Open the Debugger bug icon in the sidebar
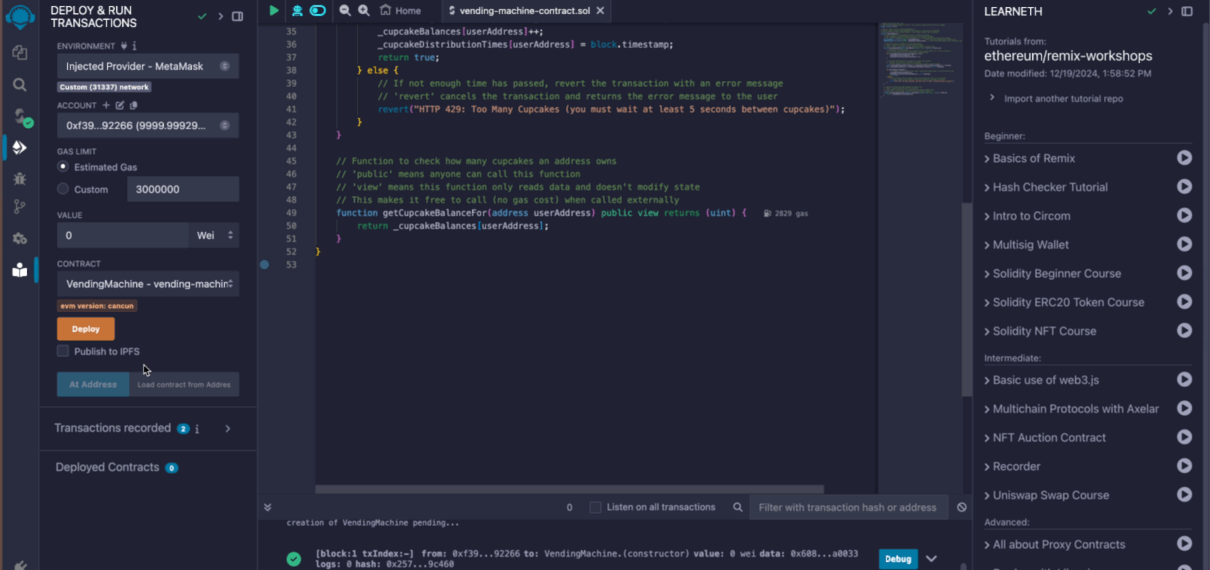Image resolution: width=1210 pixels, height=570 pixels. [x=19, y=178]
